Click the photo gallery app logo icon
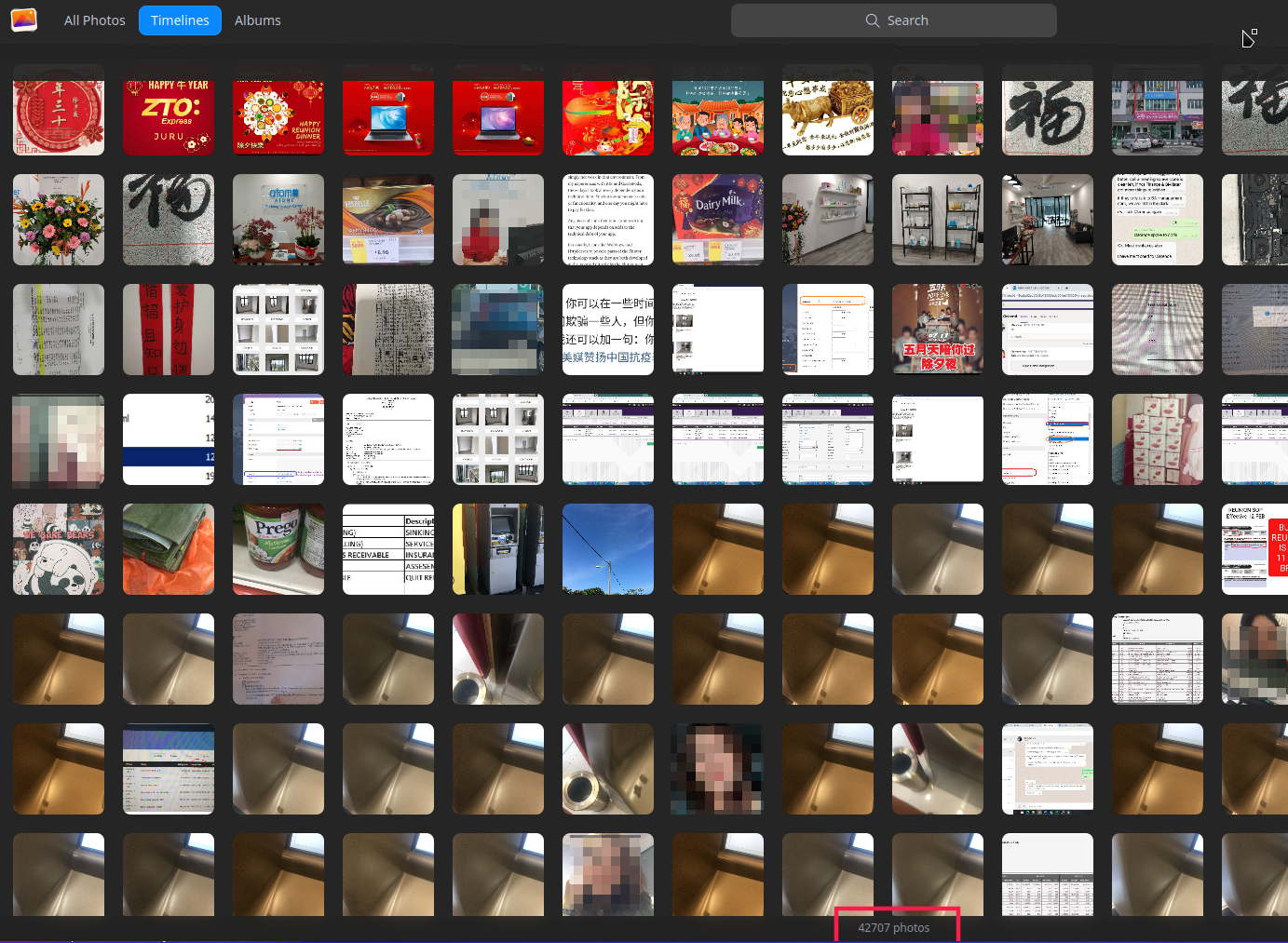The width and height of the screenshot is (1288, 943). 24,20
